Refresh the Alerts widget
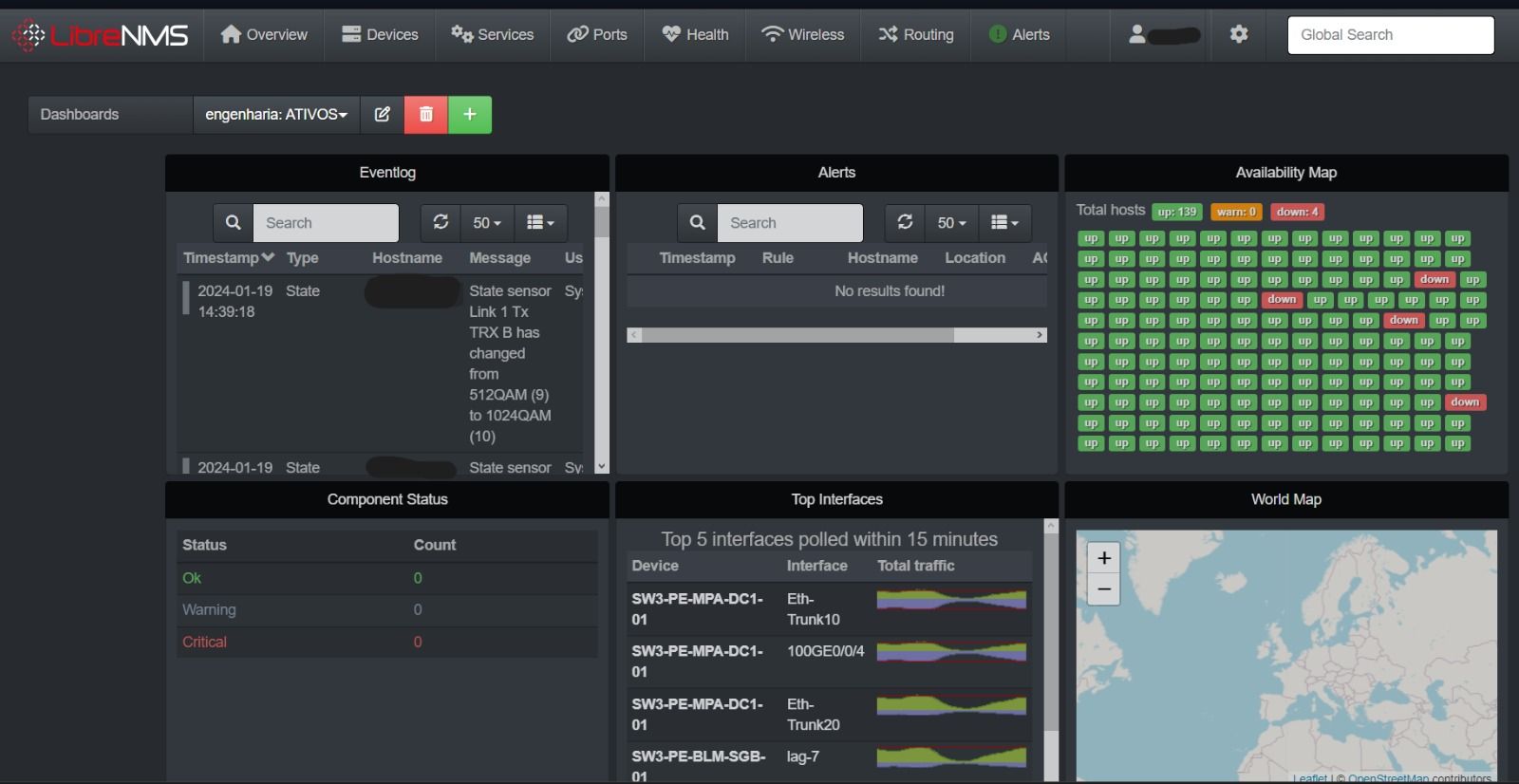The image size is (1519, 784). [x=905, y=222]
